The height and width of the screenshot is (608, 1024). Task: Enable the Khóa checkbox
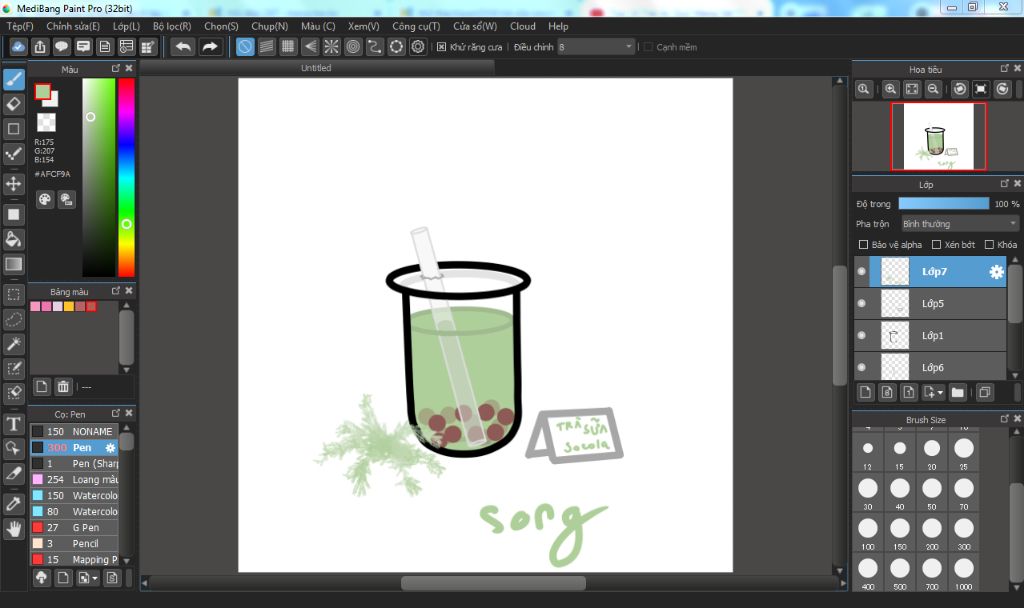click(989, 244)
